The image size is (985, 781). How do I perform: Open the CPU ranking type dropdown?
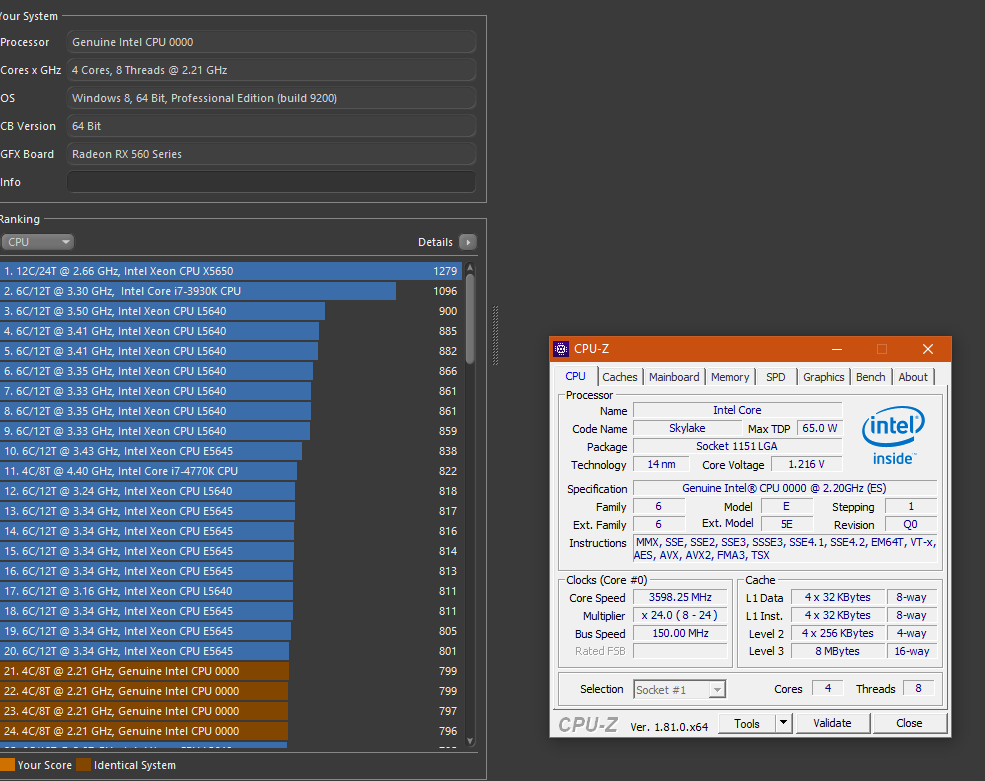coord(38,242)
